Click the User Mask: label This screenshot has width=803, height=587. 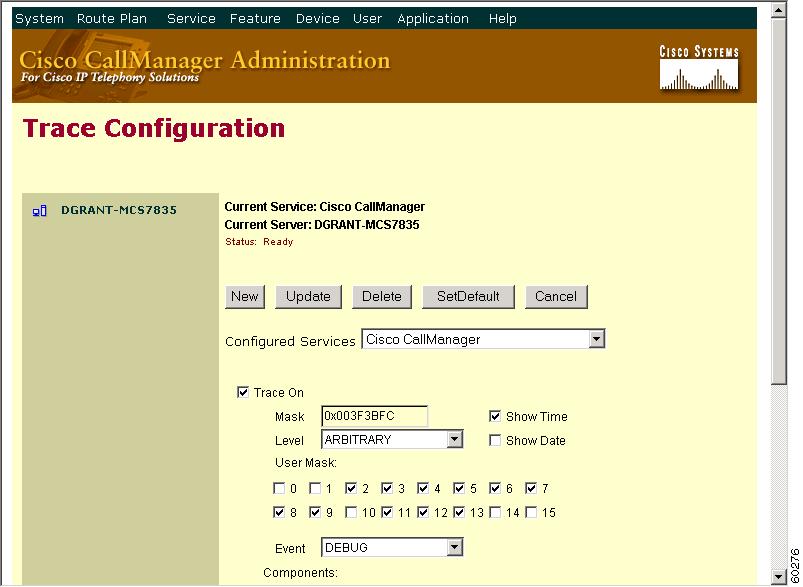[306, 463]
